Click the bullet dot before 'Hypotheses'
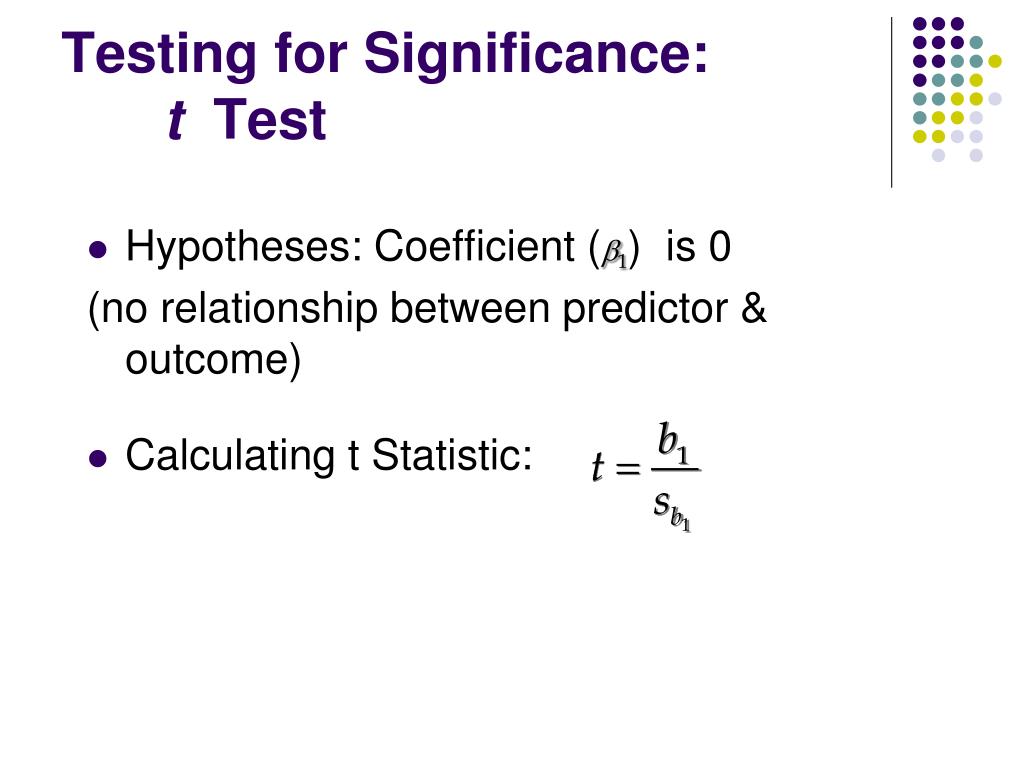This screenshot has width=1024, height=768. (97, 249)
